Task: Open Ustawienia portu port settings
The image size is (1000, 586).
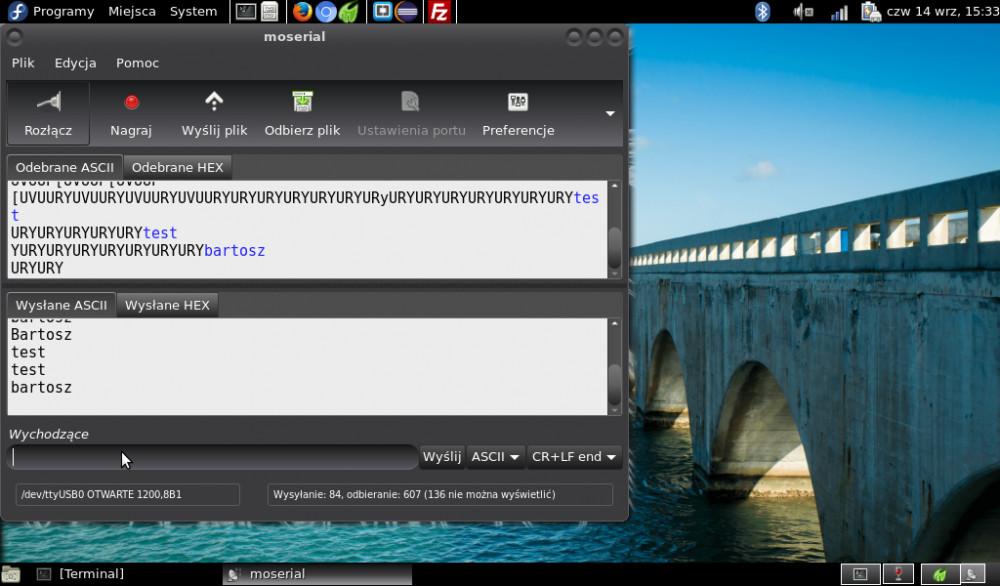Action: (411, 114)
